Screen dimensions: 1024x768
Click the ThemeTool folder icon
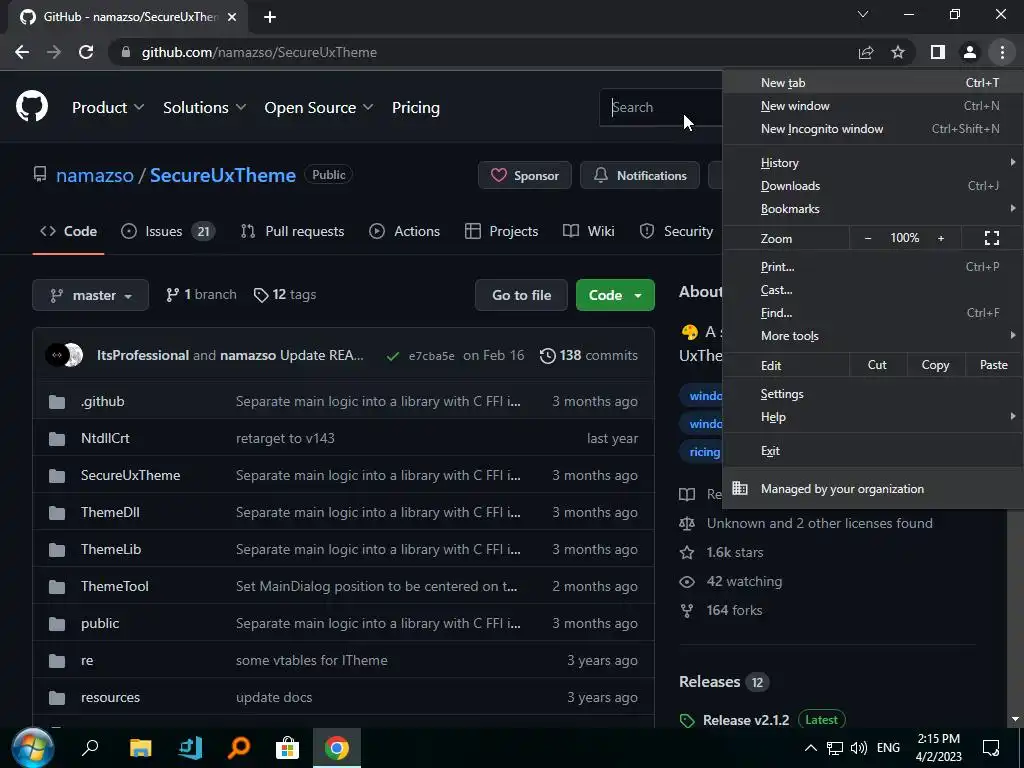pyautogui.click(x=57, y=586)
